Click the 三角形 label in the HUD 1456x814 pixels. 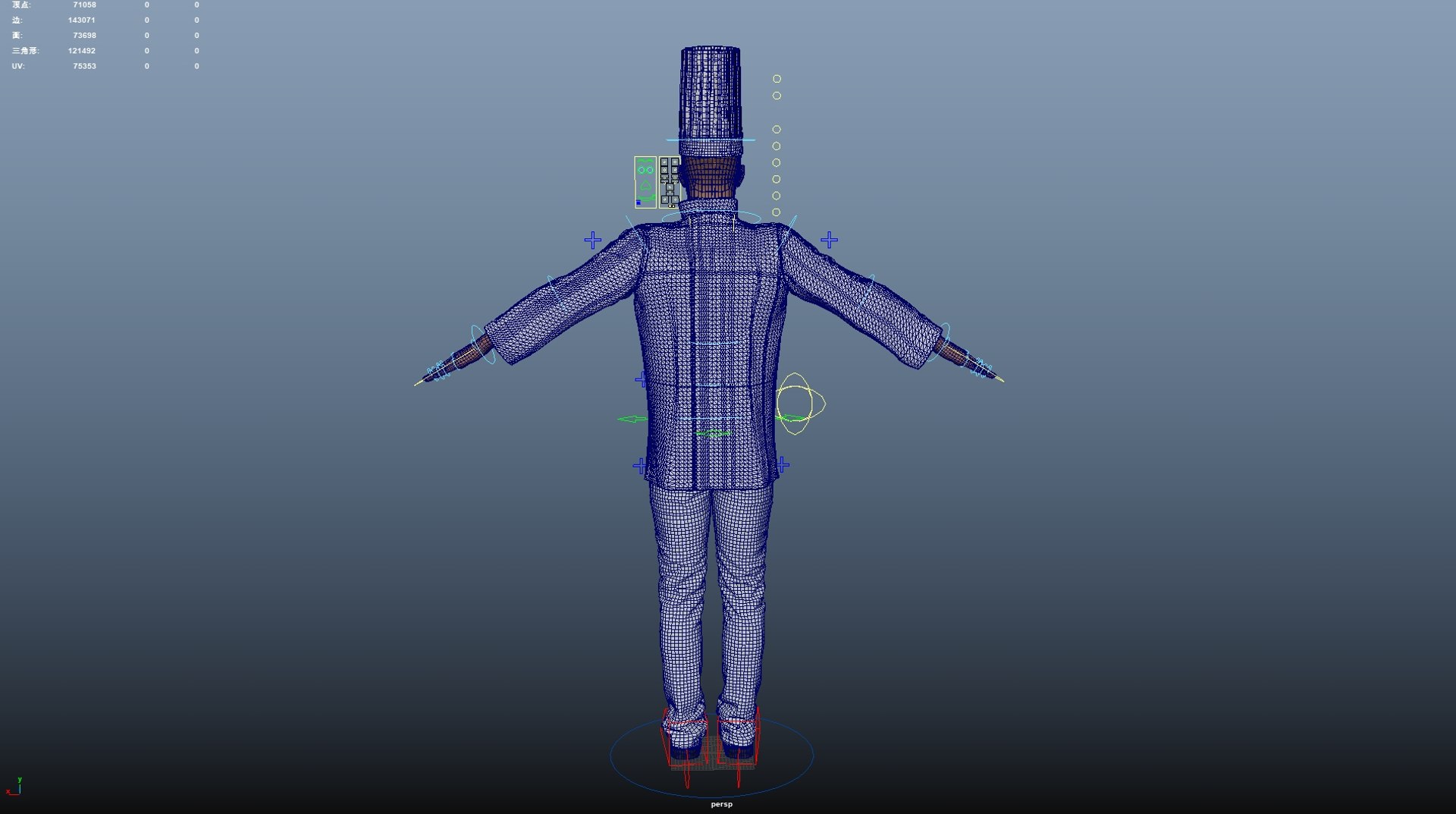click(x=25, y=51)
